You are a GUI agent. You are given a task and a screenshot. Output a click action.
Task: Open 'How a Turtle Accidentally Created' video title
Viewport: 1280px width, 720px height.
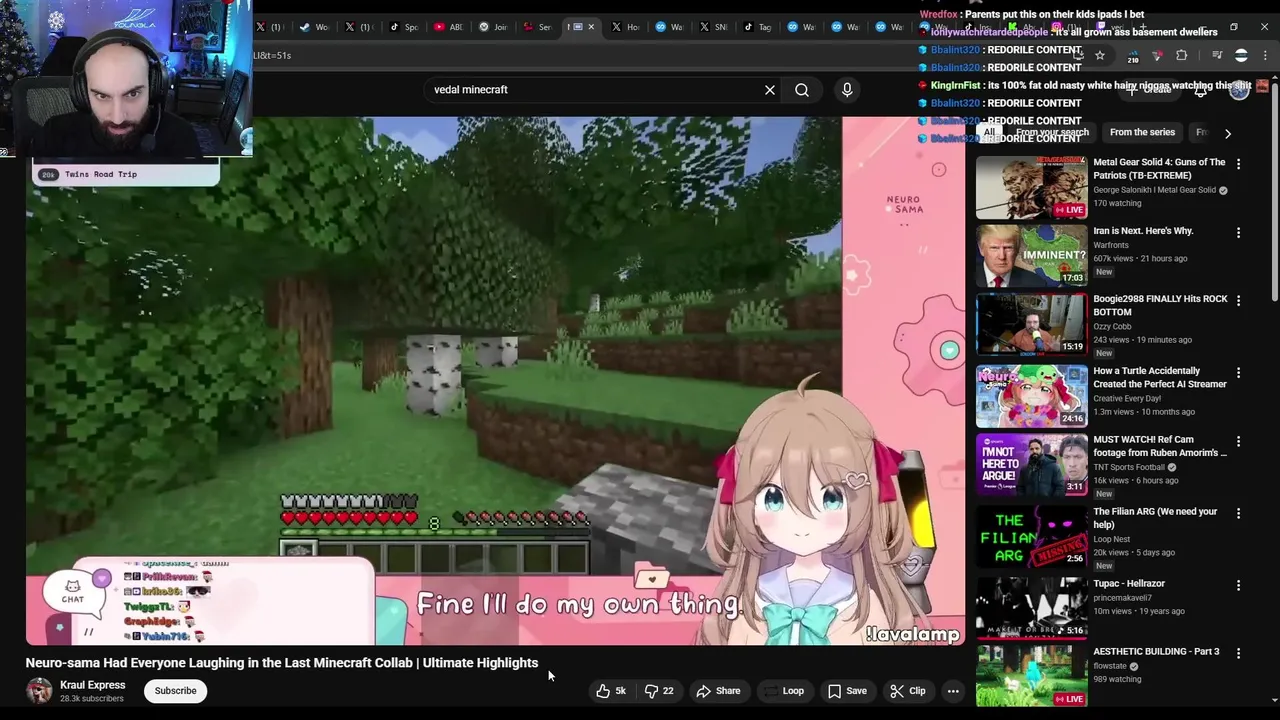[1160, 377]
